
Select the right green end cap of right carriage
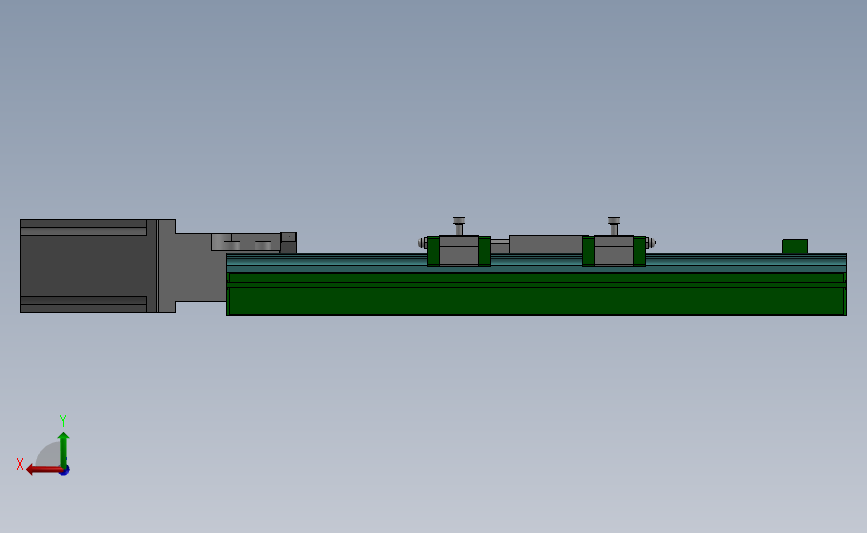[x=640, y=251]
